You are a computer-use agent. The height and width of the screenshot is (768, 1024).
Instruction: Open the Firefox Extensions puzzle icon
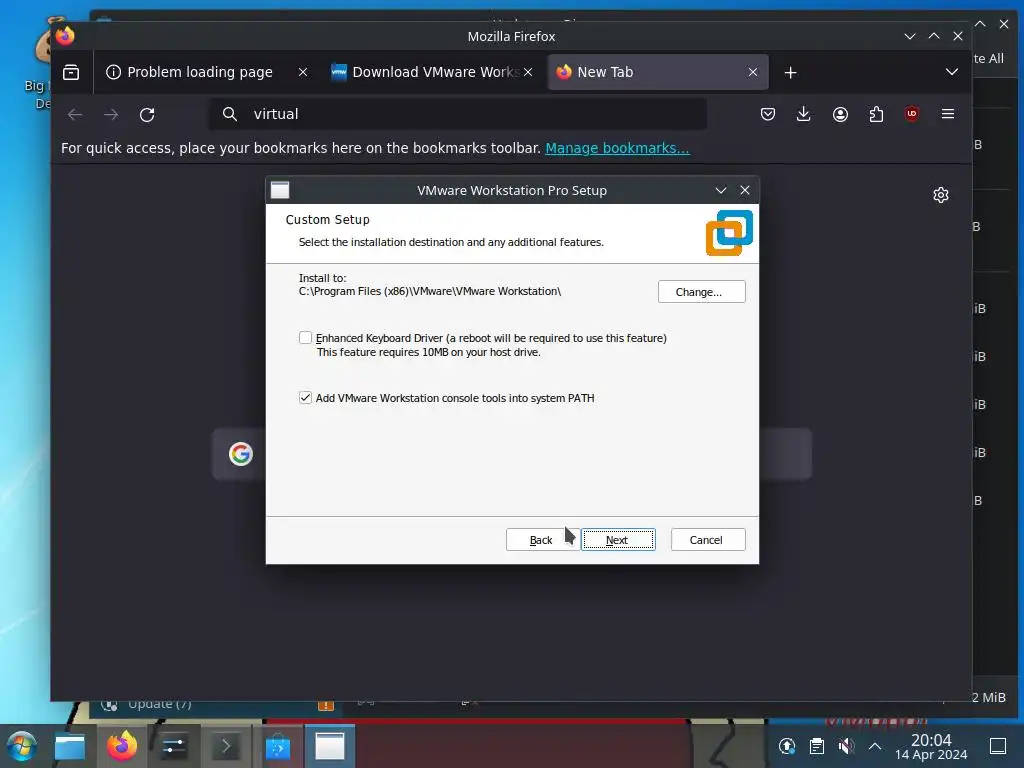click(876, 114)
